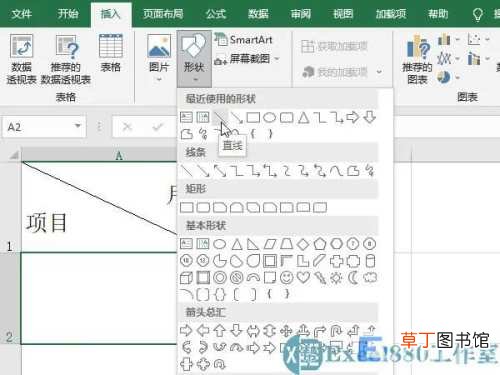
Task: Click the 图片 picture button
Action: click(x=159, y=58)
